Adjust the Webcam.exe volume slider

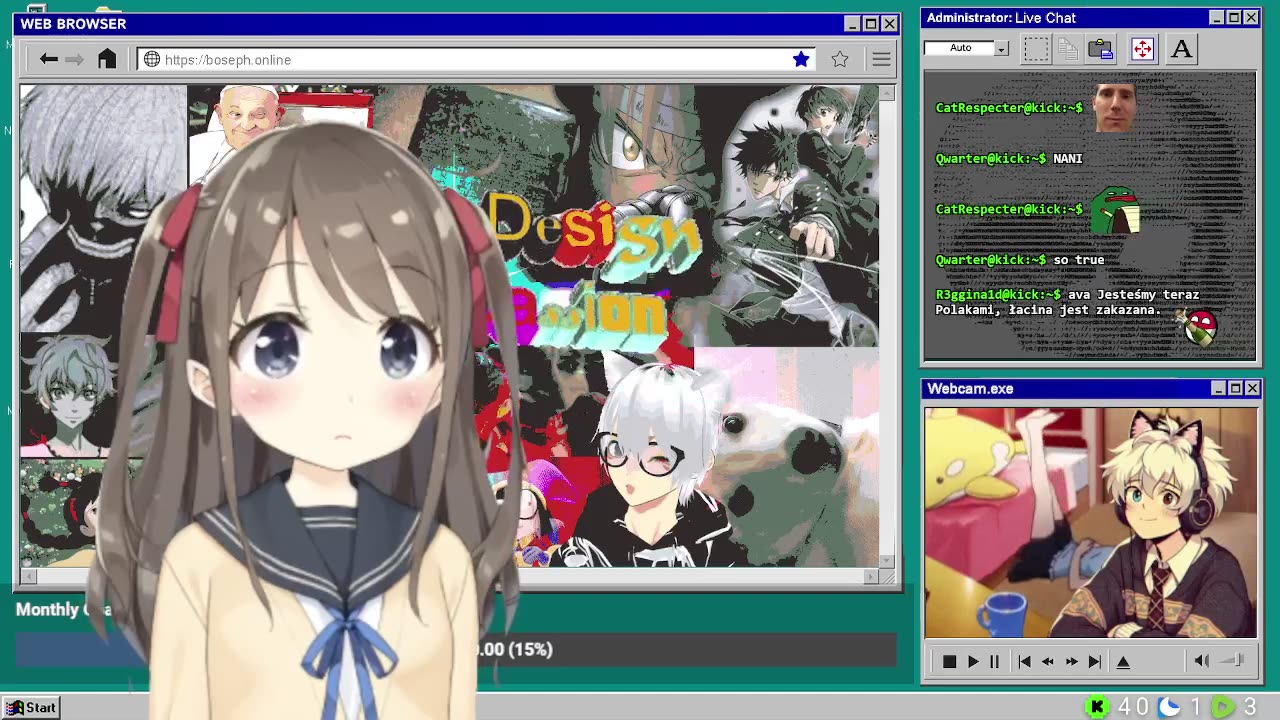click(x=1233, y=661)
